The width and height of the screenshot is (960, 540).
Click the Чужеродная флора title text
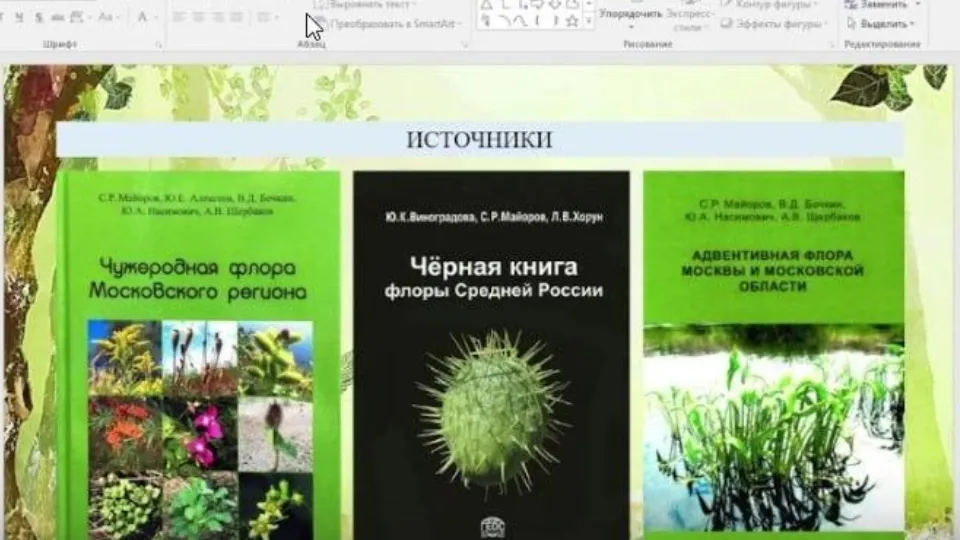[198, 280]
